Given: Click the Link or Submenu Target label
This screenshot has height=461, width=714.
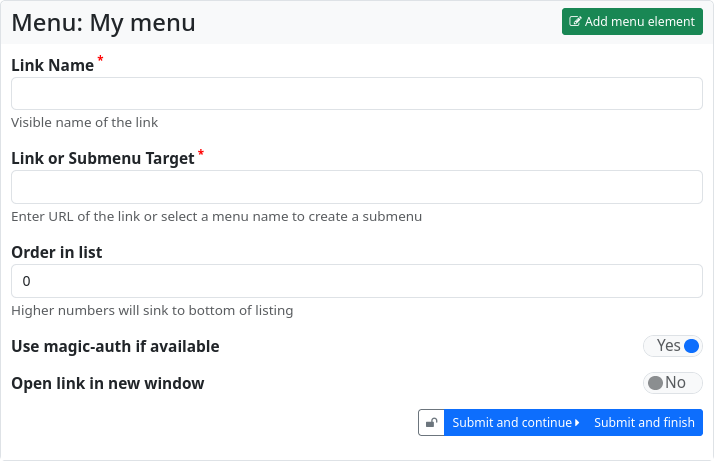Looking at the screenshot, I should (103, 158).
